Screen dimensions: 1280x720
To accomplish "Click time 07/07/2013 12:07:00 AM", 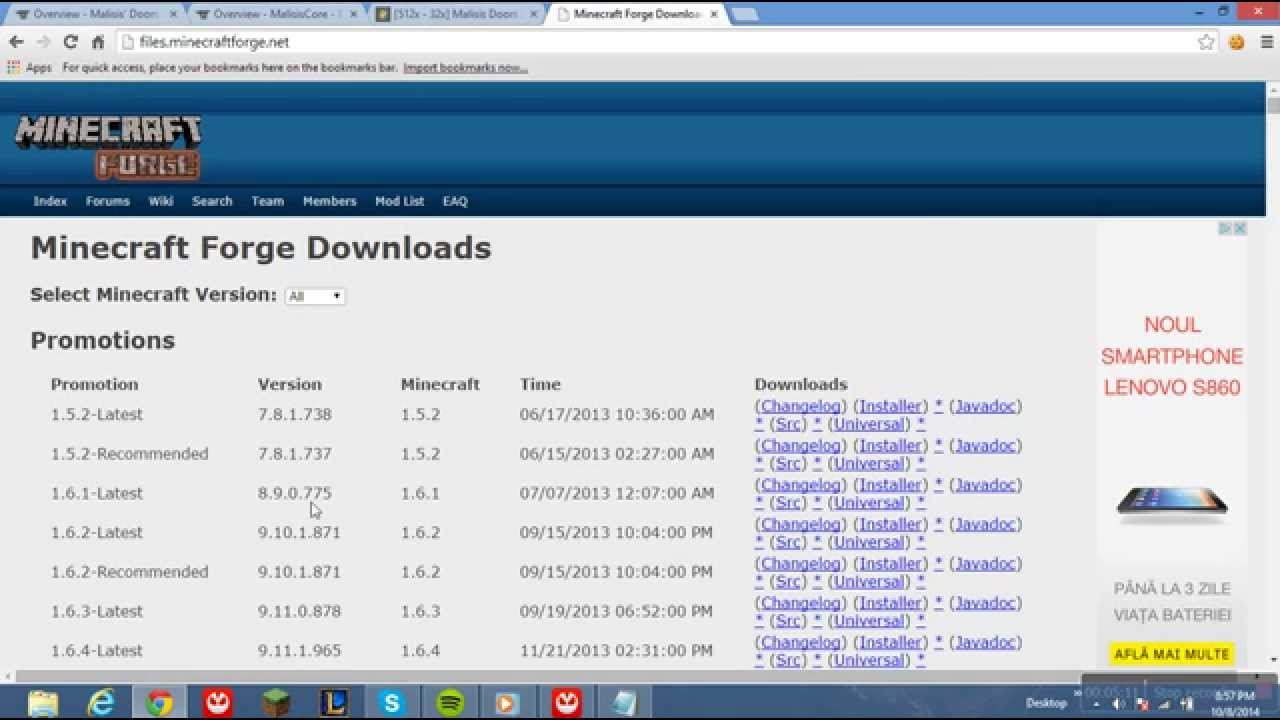I will 617,493.
